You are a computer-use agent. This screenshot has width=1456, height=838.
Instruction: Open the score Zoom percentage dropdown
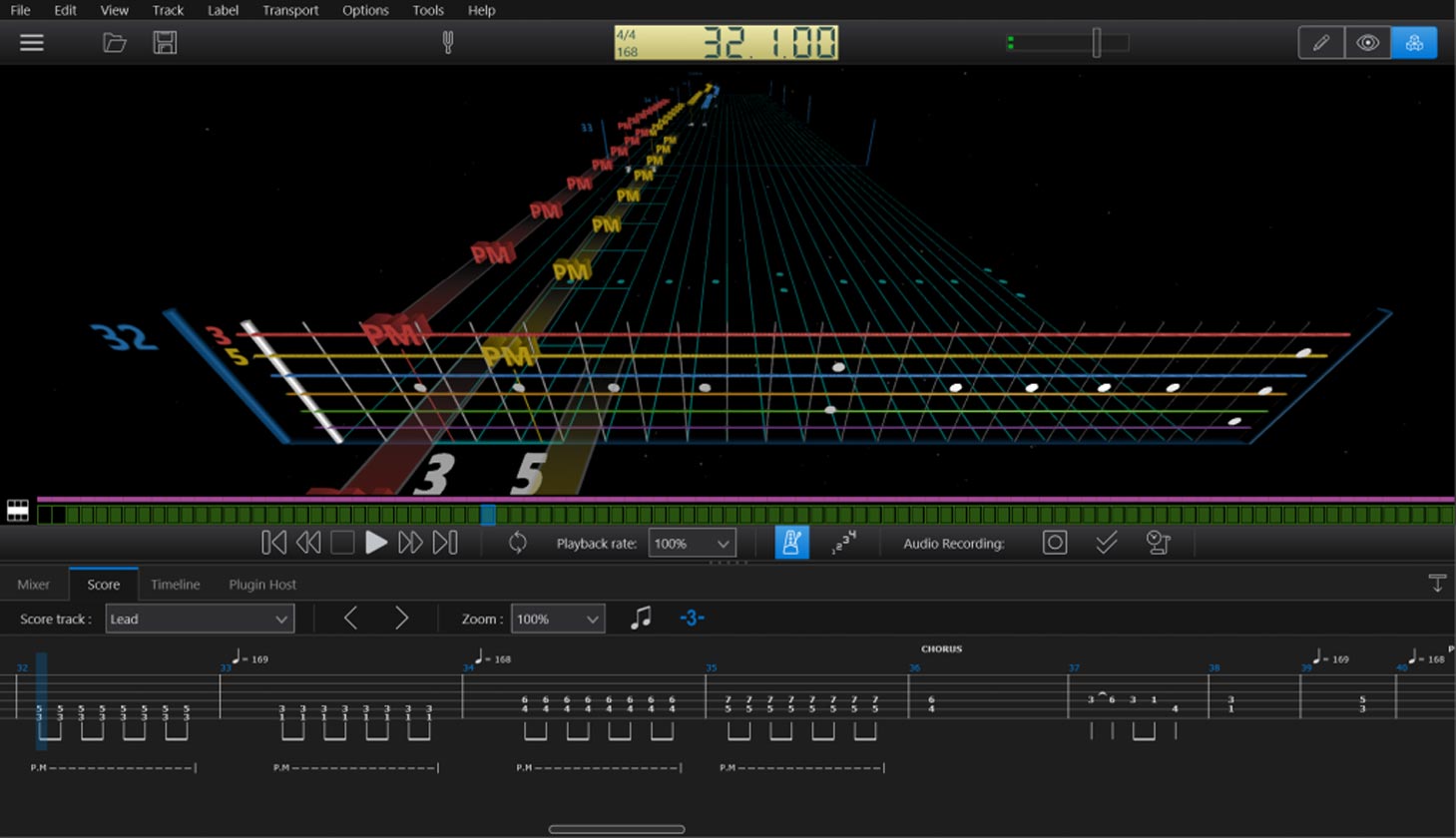tap(557, 619)
